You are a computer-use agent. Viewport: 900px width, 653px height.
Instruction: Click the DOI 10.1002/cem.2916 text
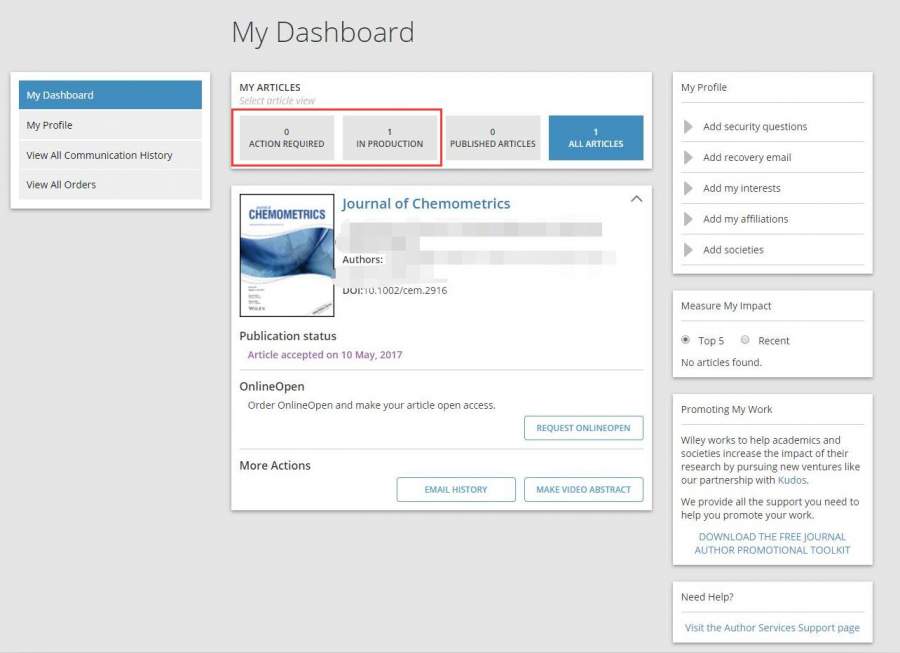[394, 290]
